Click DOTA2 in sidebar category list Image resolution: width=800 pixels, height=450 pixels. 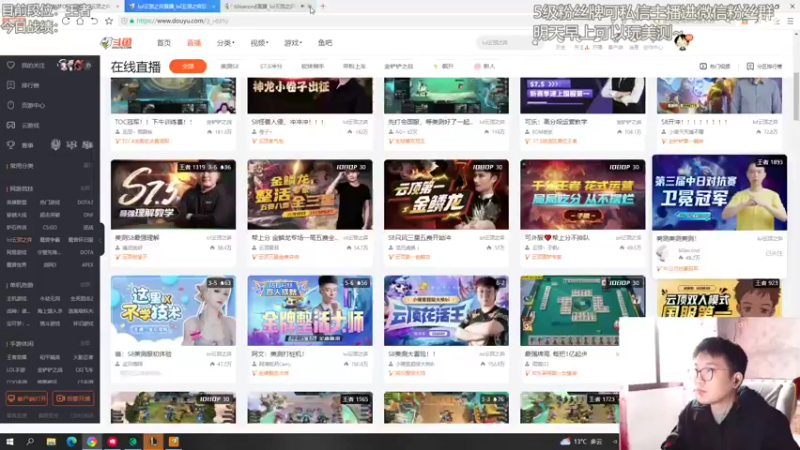point(85,202)
